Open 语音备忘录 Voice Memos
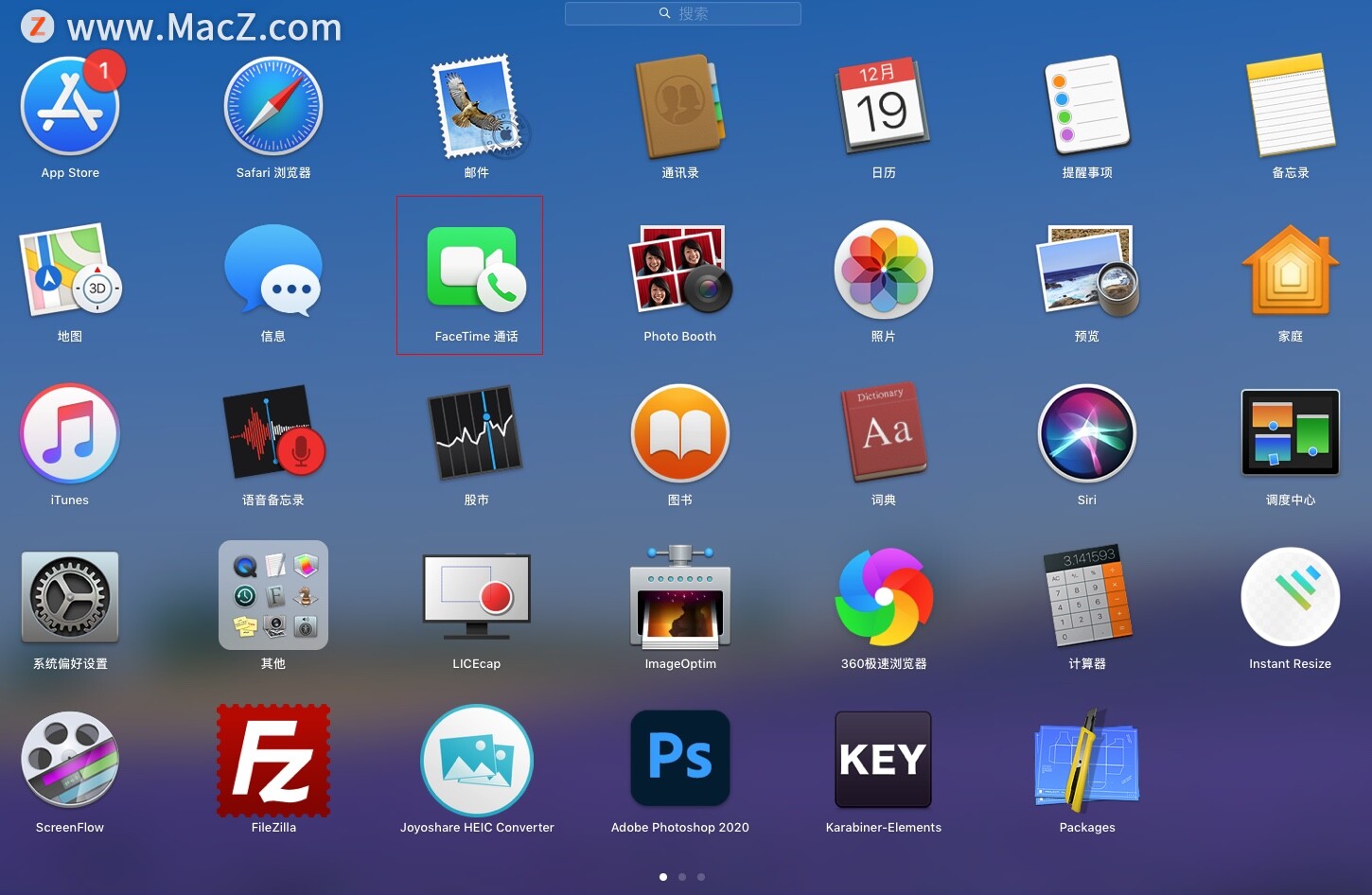The width and height of the screenshot is (1372, 895). coord(273,433)
